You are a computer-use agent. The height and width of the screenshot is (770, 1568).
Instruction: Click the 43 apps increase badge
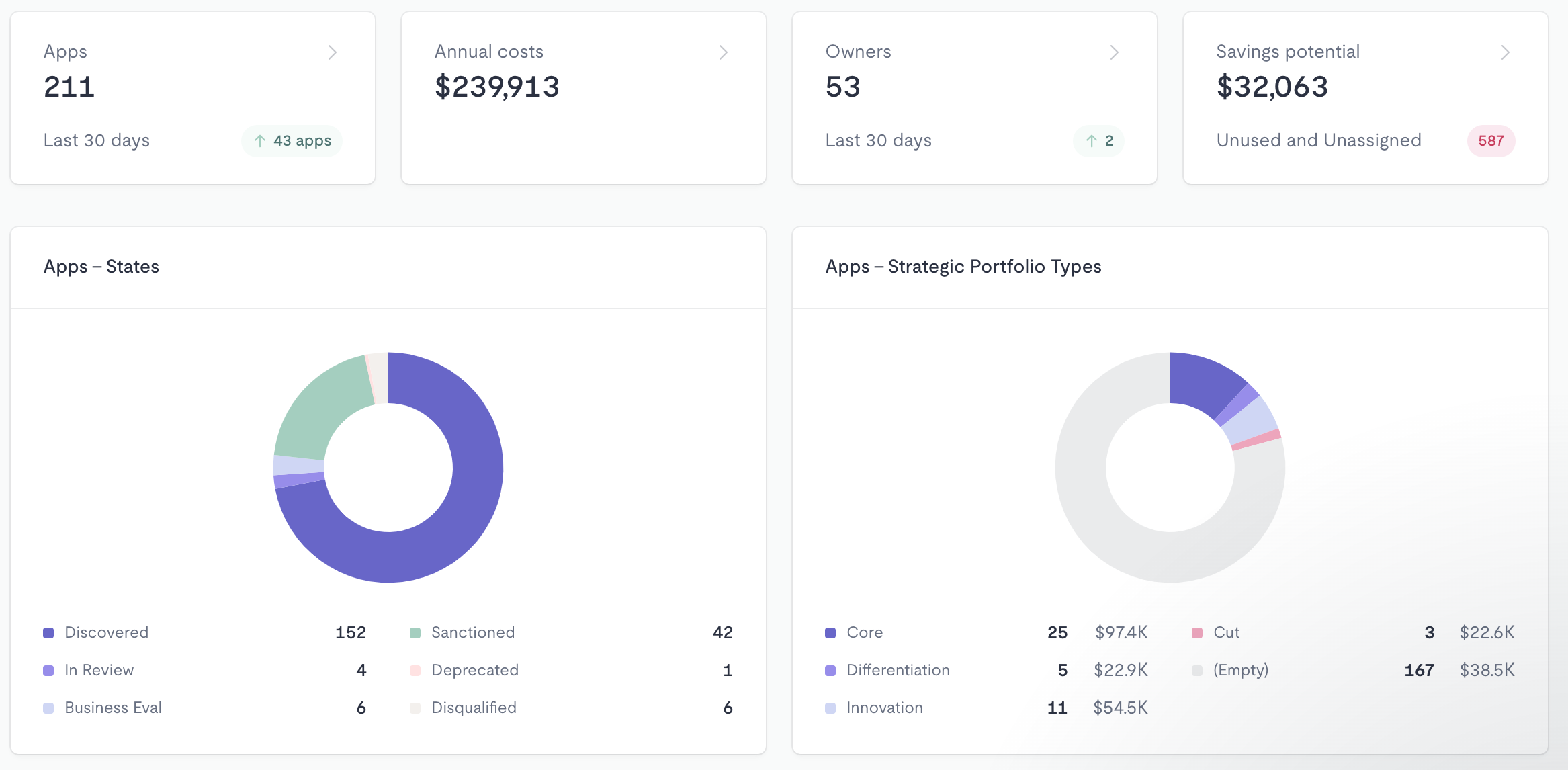tap(292, 141)
